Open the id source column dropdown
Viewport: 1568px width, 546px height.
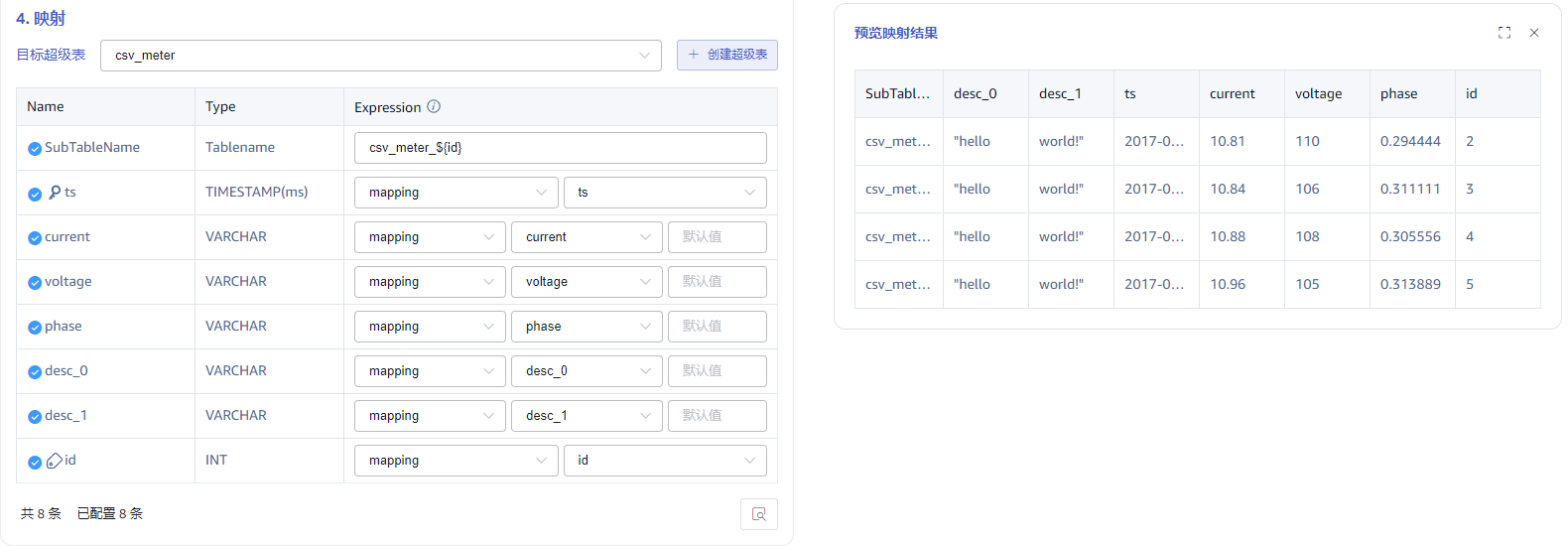pyautogui.click(x=664, y=461)
